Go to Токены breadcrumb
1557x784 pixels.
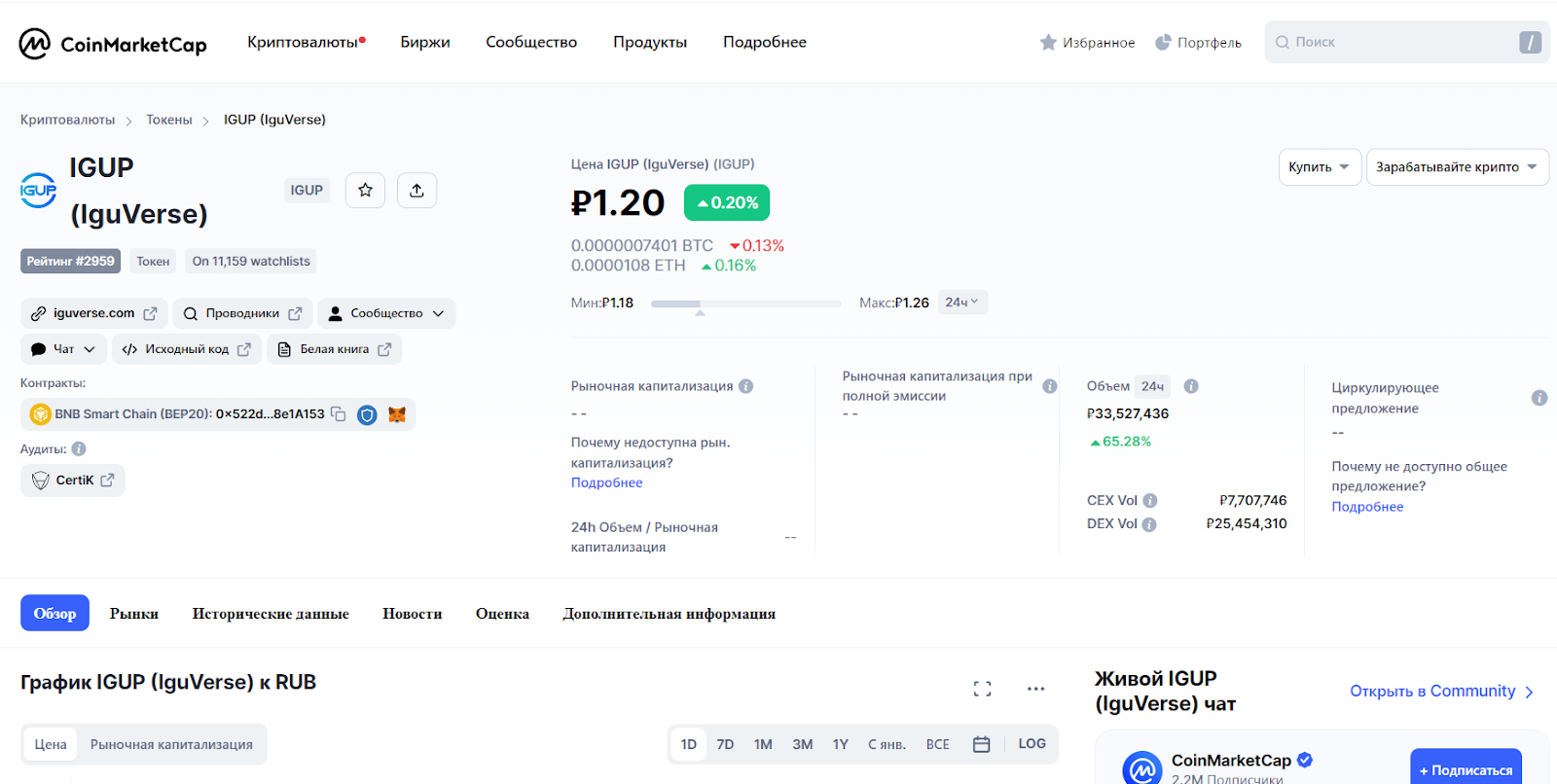pyautogui.click(x=169, y=120)
